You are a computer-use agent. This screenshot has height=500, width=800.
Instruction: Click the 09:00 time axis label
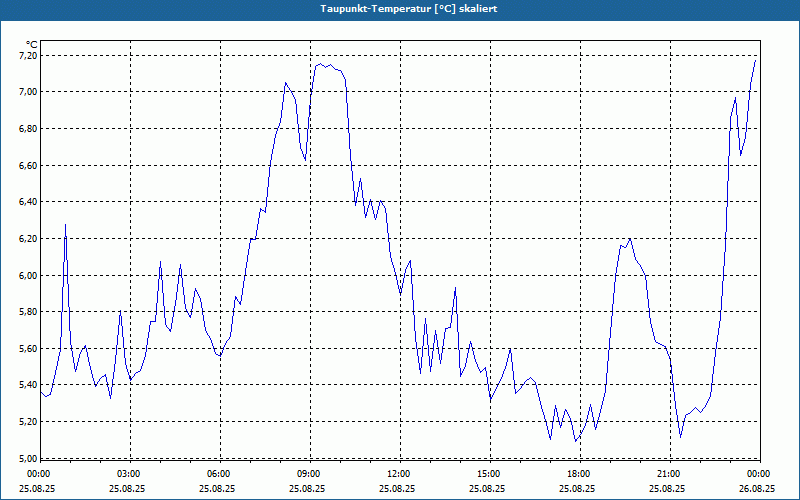tap(308, 474)
